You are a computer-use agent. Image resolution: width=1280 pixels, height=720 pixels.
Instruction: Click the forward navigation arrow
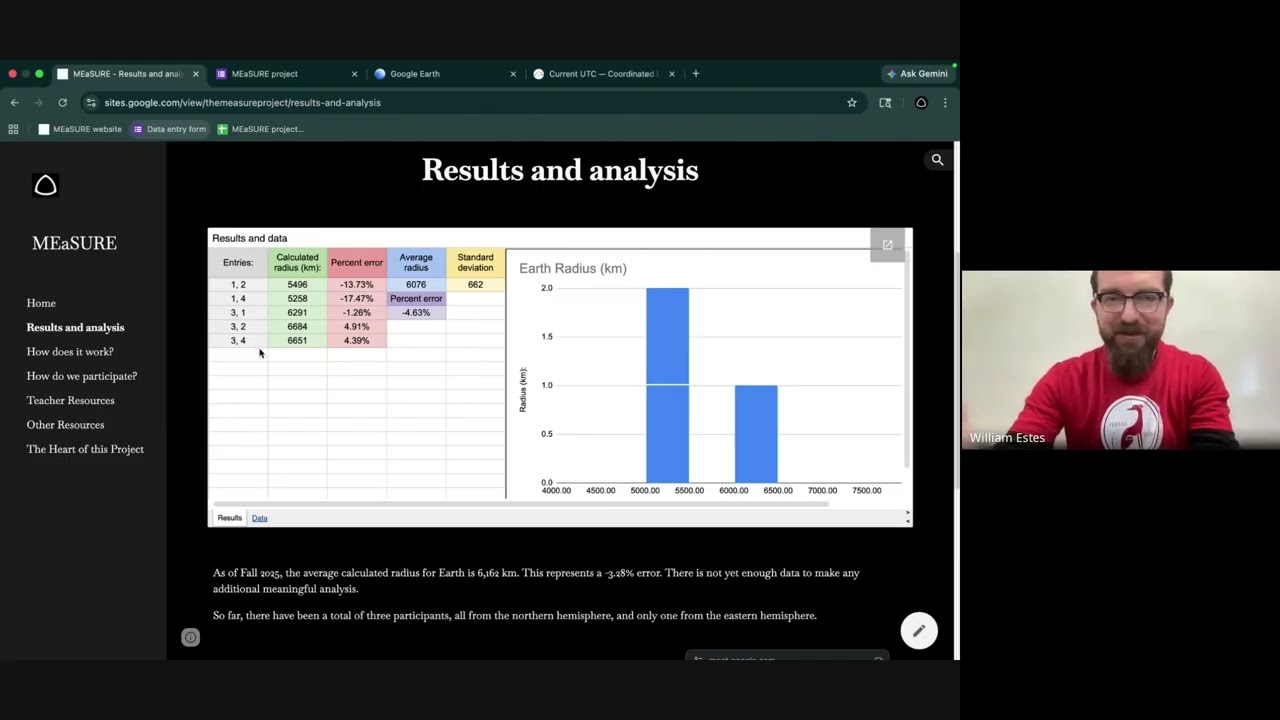point(38,102)
